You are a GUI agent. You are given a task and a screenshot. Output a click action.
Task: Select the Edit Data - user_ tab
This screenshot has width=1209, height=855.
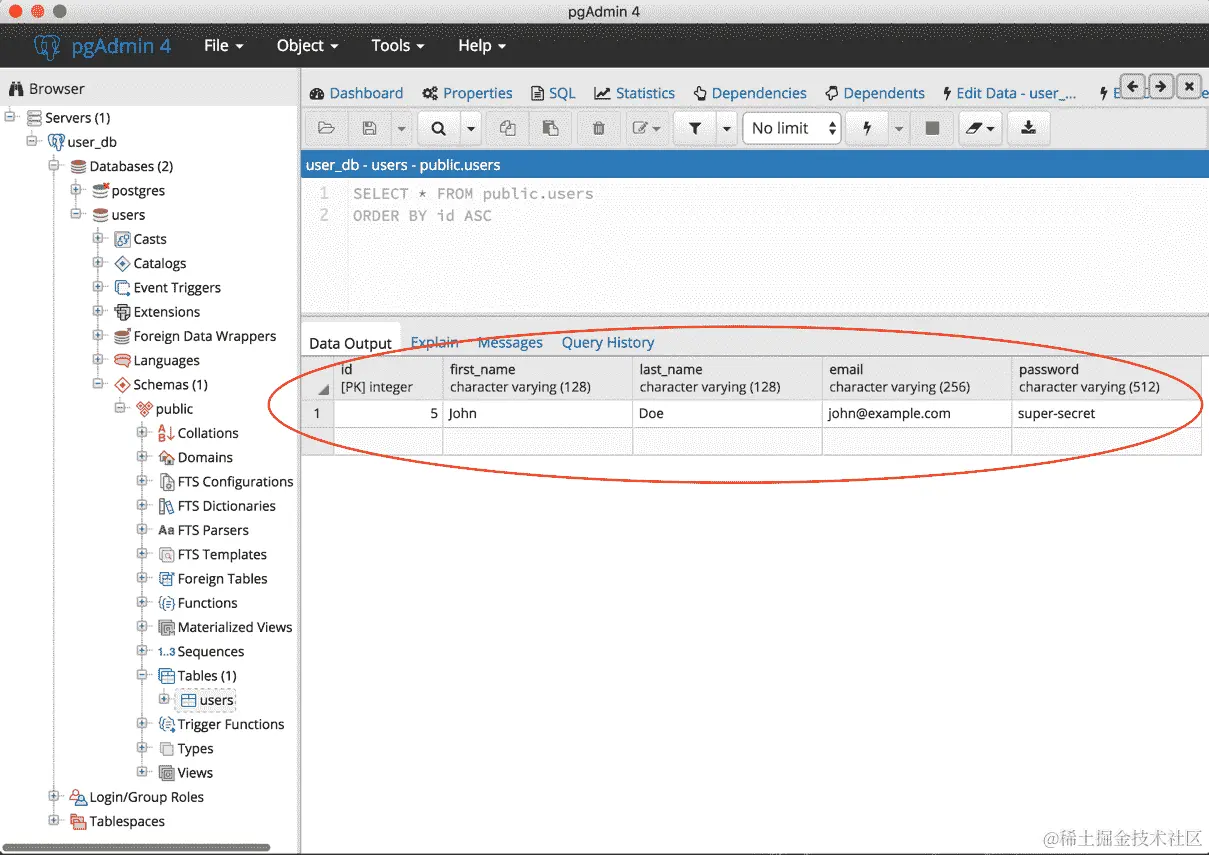pos(1010,93)
